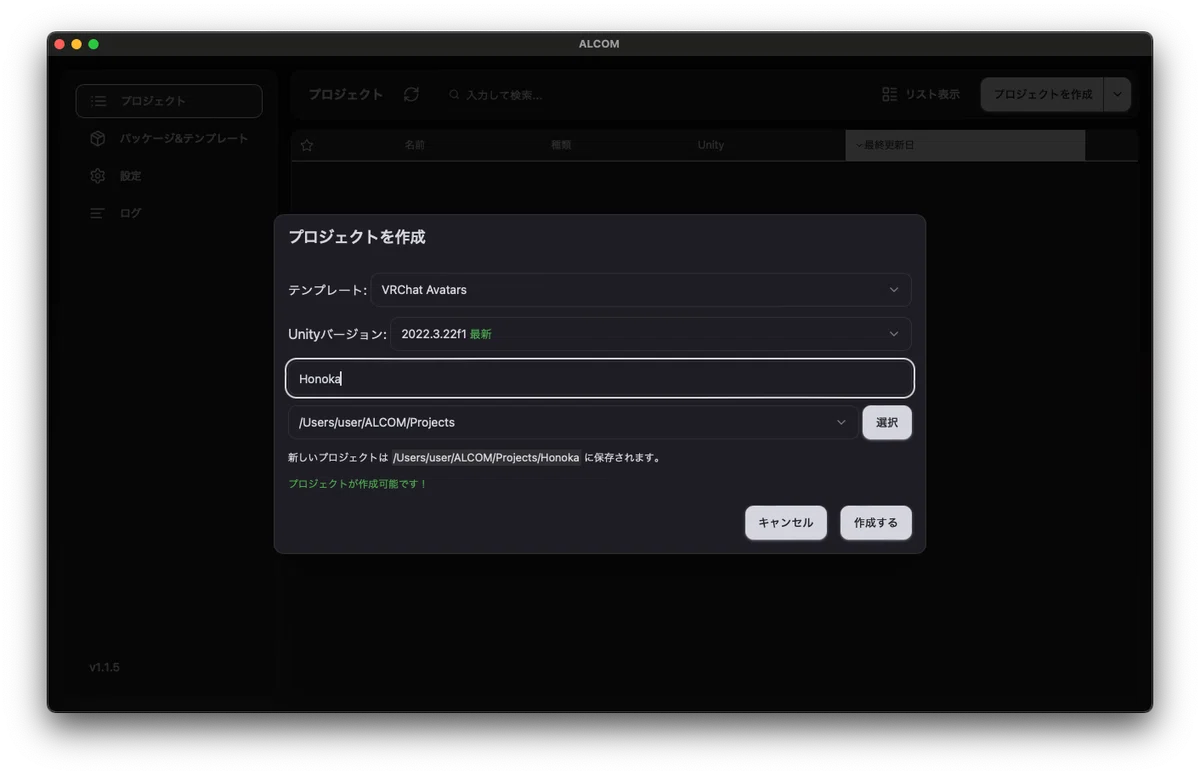1200x775 pixels.
Task: Click the save path /Users/user/ALCOM/Projects/Honoka text
Action: (x=486, y=457)
